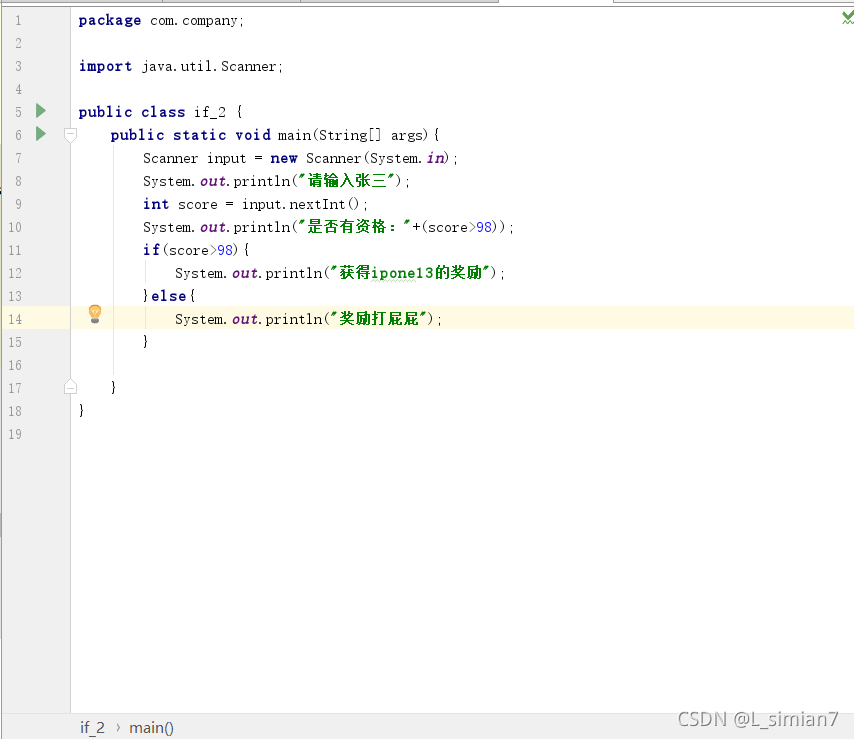Screen dimensions: 854x739
Task: Click the number 98 on line 11
Action: tap(225, 250)
